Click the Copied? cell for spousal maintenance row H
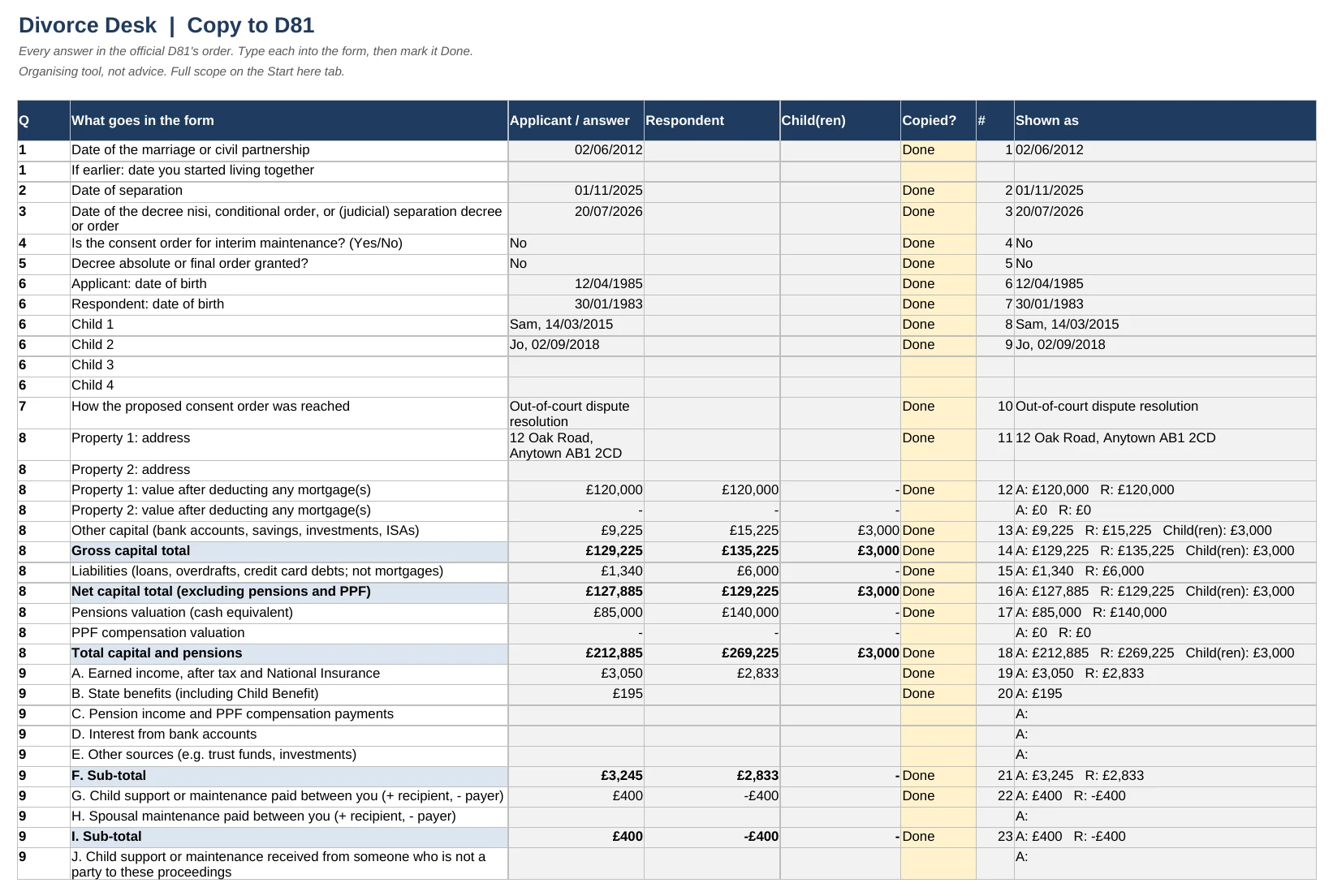The width and height of the screenshot is (1333, 896). coord(938,816)
